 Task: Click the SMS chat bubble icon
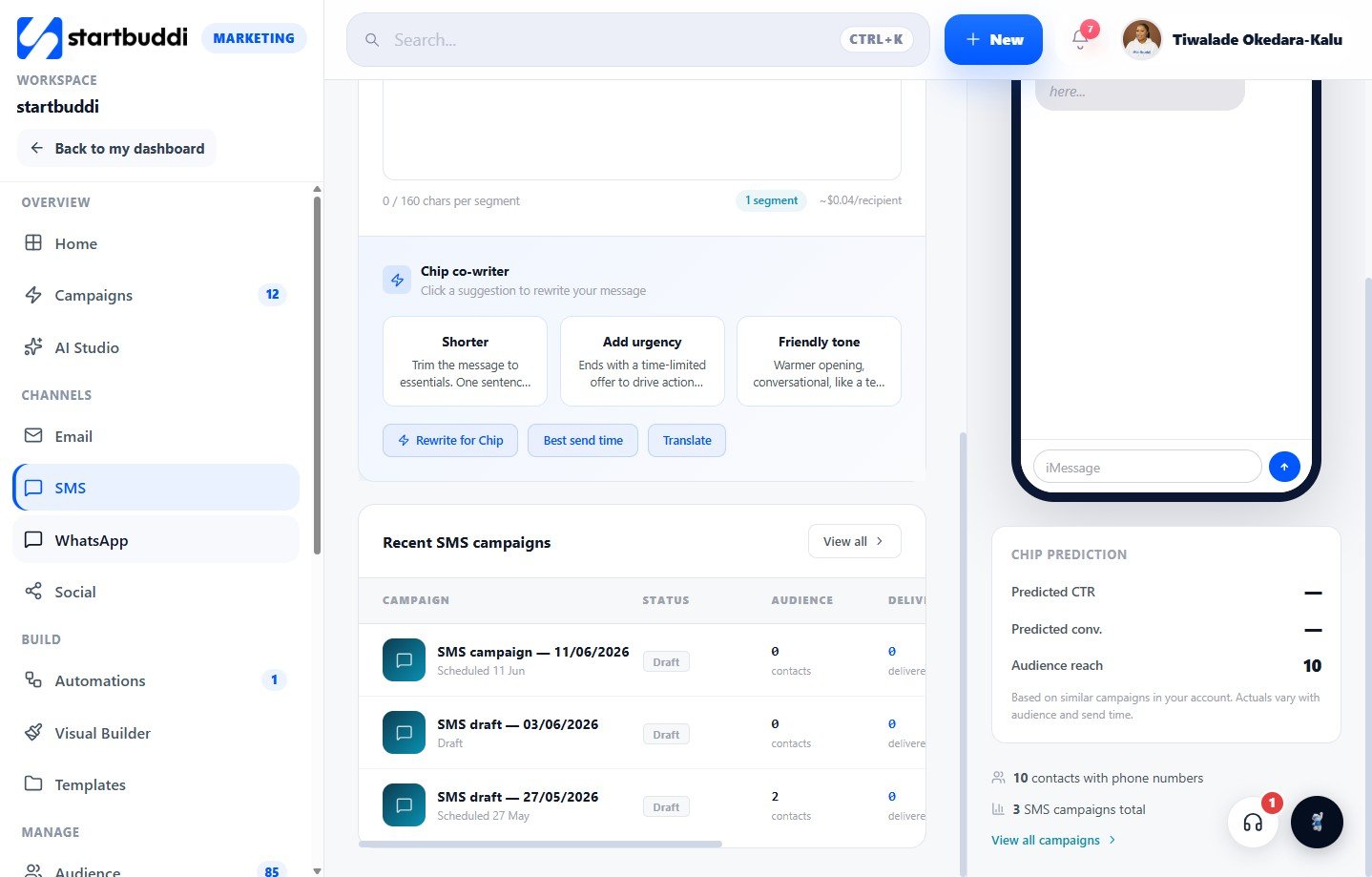(33, 488)
